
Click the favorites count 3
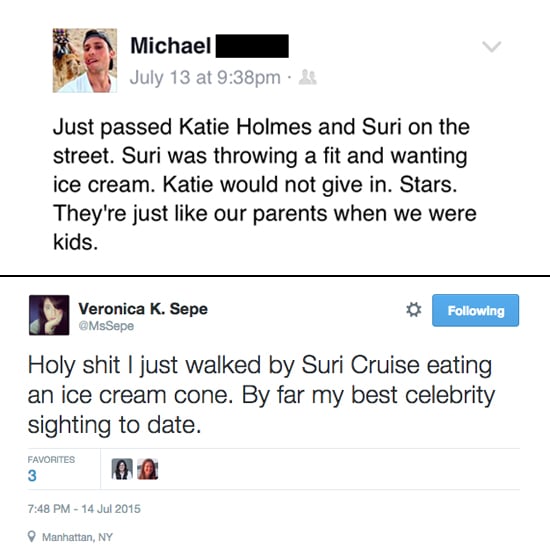[x=32, y=476]
